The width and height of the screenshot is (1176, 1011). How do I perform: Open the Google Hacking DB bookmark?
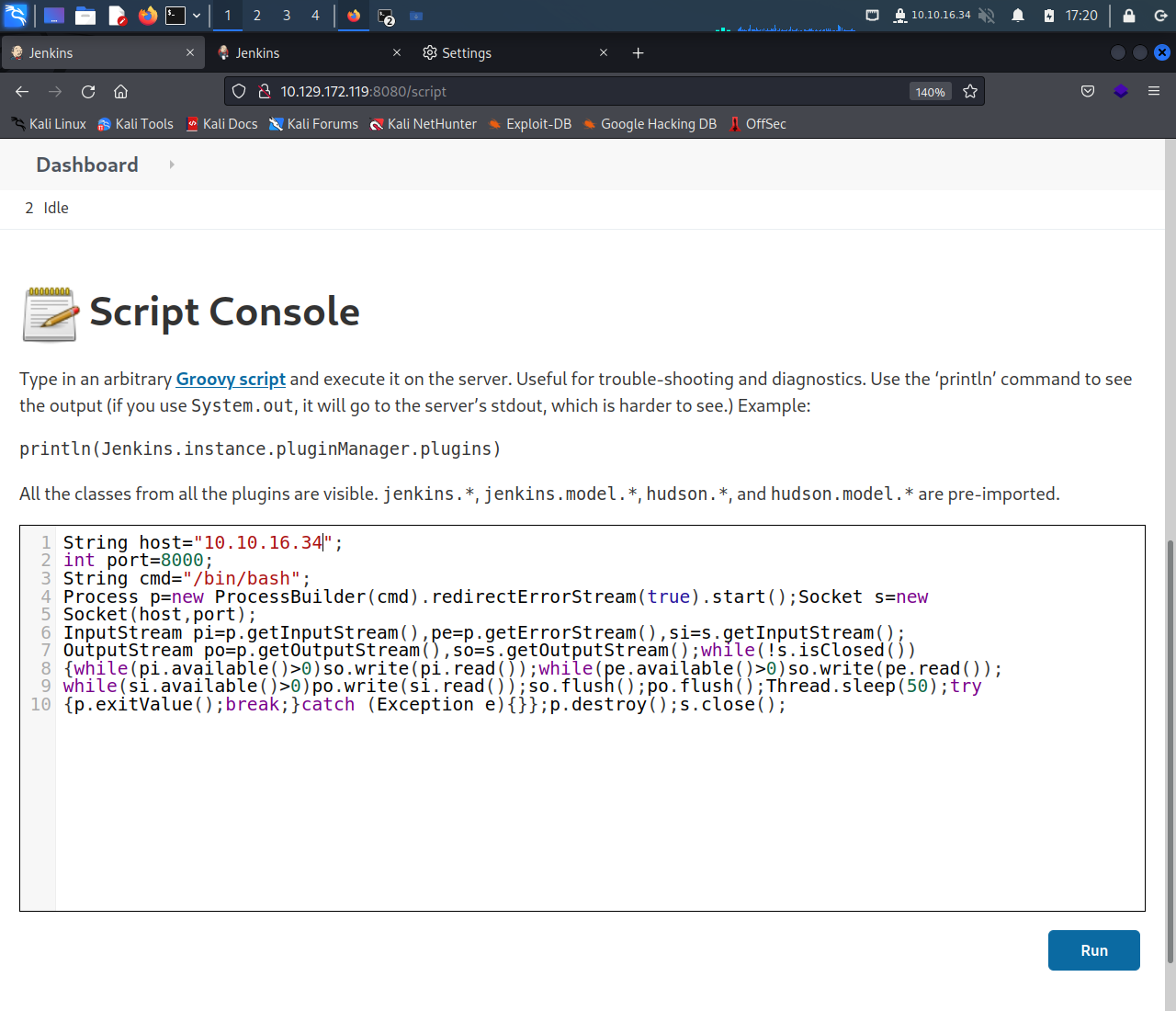click(649, 124)
